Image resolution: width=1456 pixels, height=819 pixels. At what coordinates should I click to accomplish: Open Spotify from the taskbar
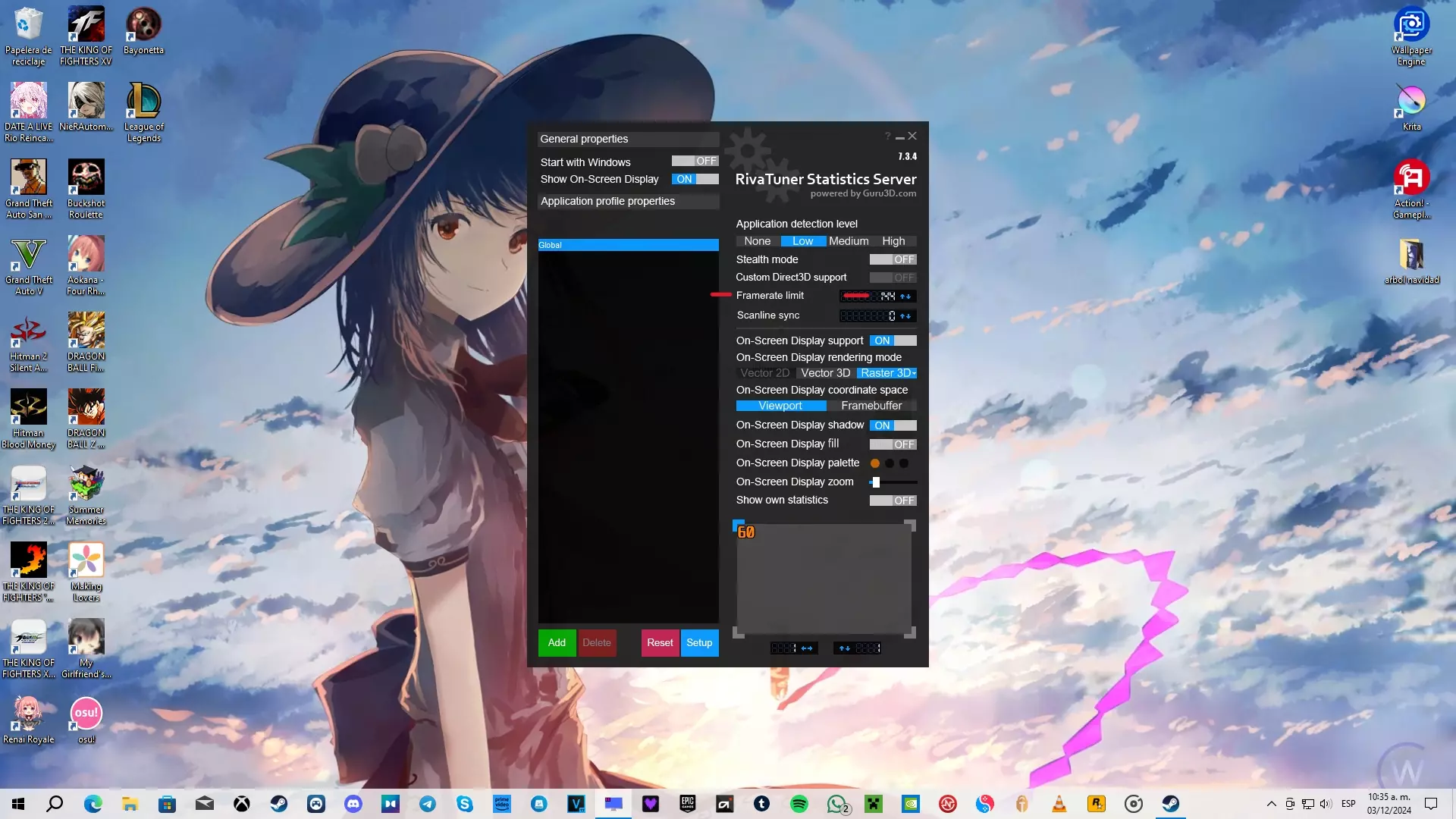coord(799,804)
